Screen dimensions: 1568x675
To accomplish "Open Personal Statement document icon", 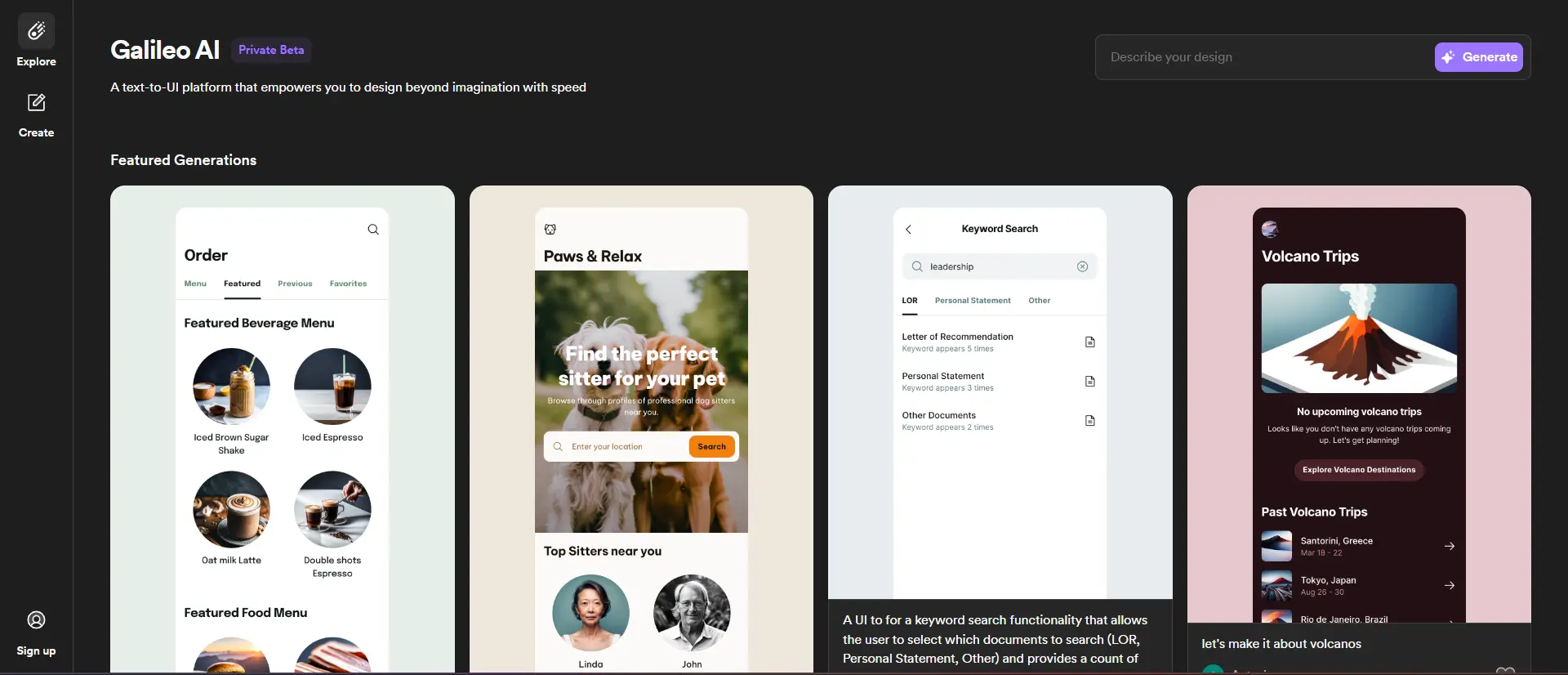I will (1089, 382).
